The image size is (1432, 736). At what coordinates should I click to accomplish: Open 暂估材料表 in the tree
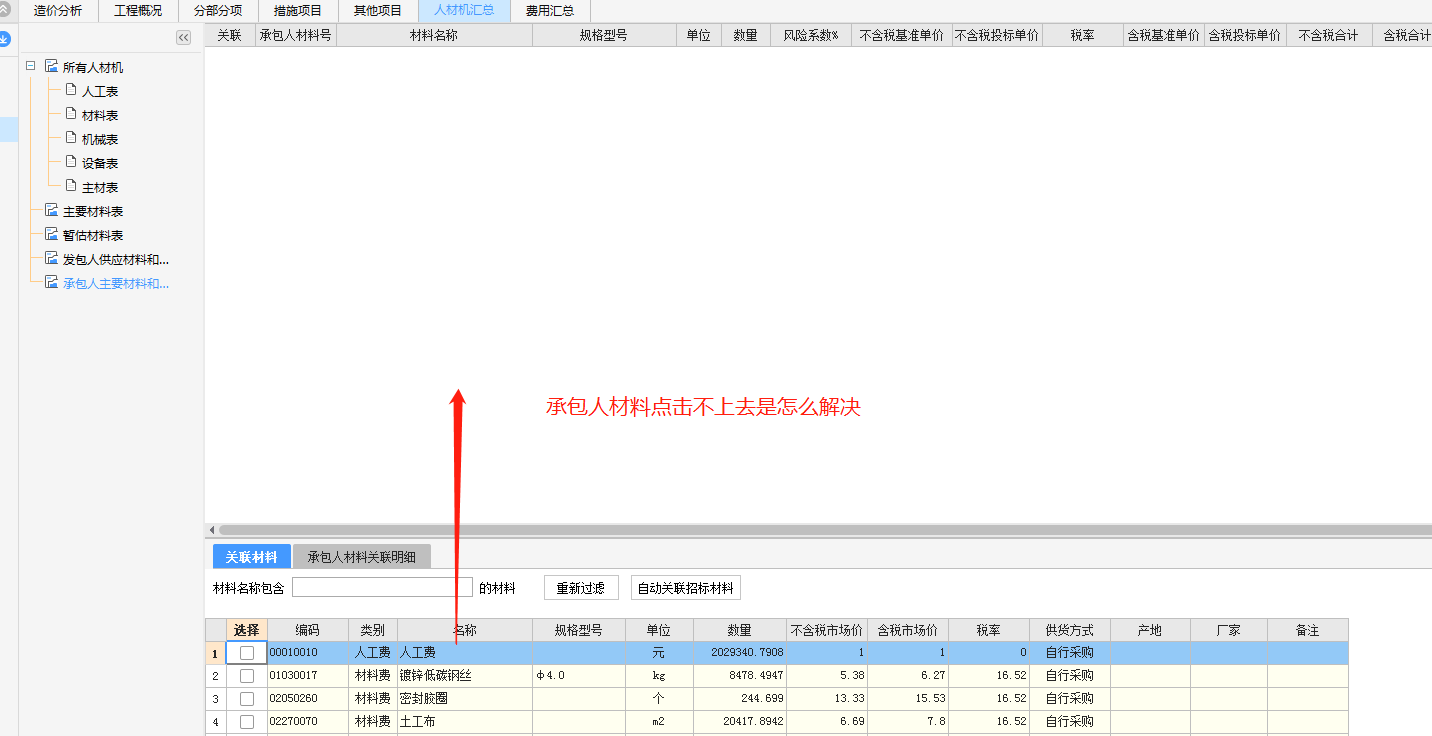93,235
